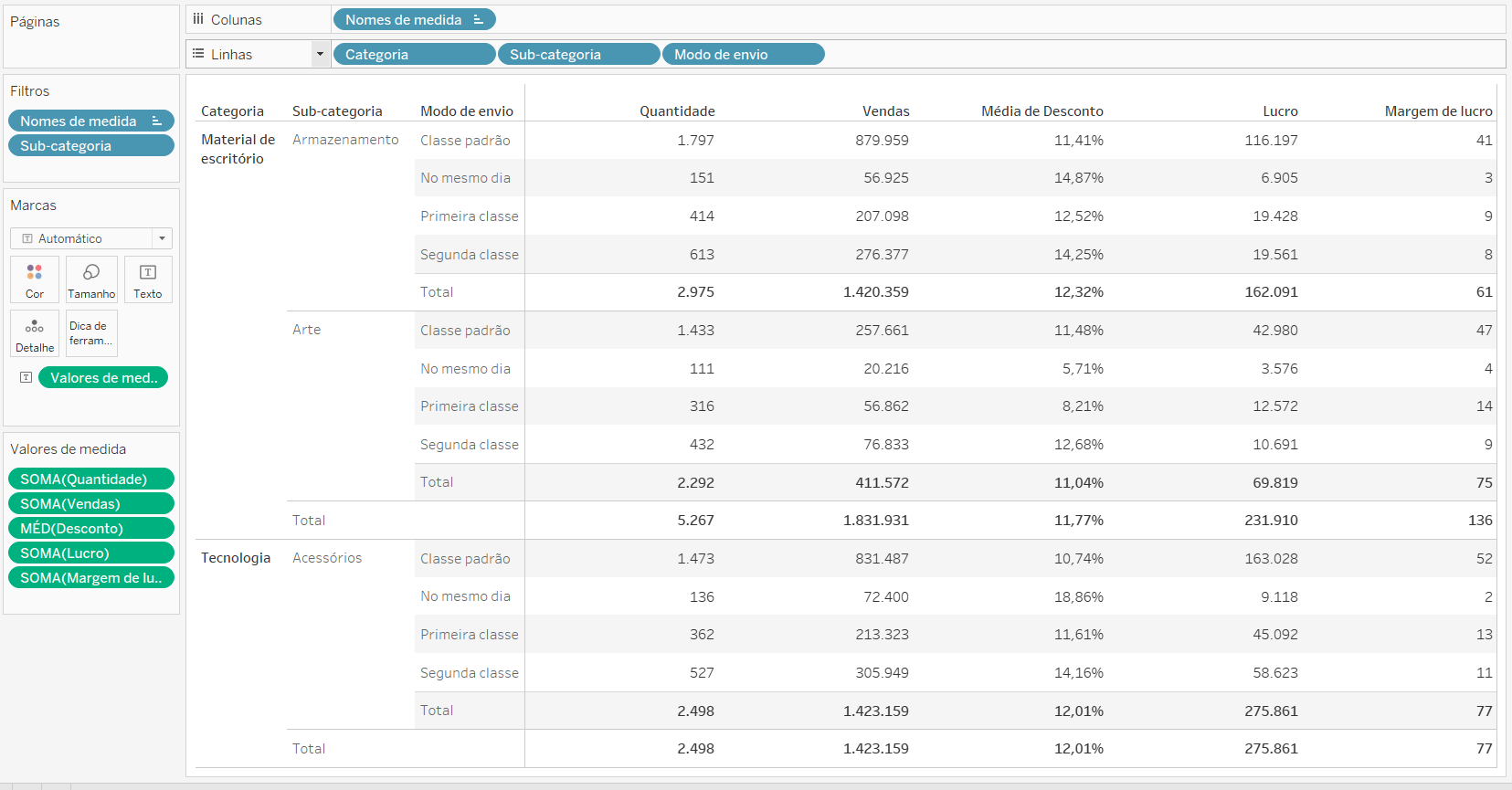
Task: Click the Quantidade column header
Action: click(x=677, y=111)
